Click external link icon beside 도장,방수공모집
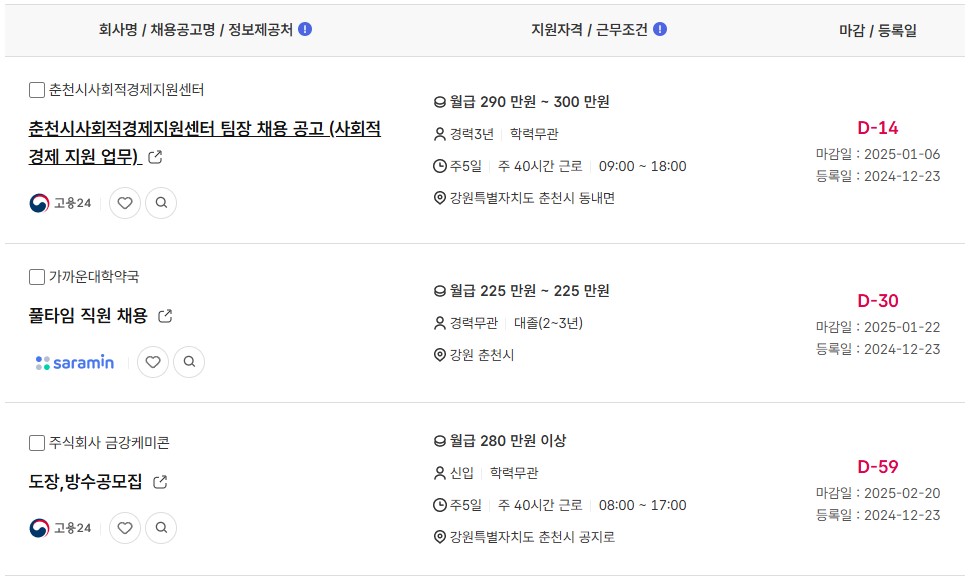The width and height of the screenshot is (972, 583). (x=160, y=482)
